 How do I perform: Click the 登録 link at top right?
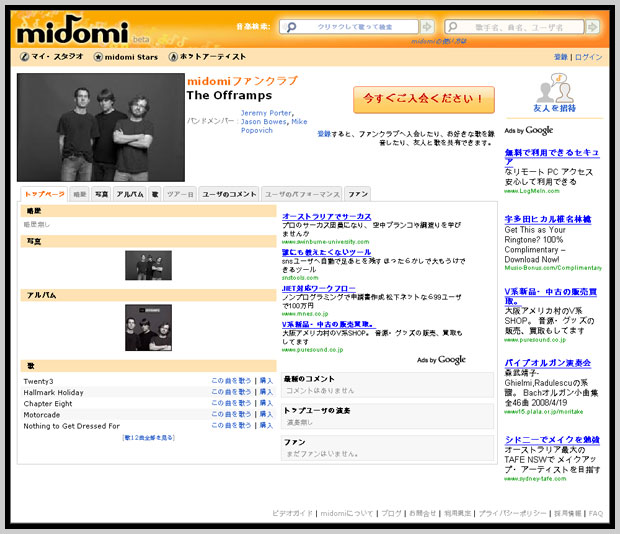(x=561, y=57)
